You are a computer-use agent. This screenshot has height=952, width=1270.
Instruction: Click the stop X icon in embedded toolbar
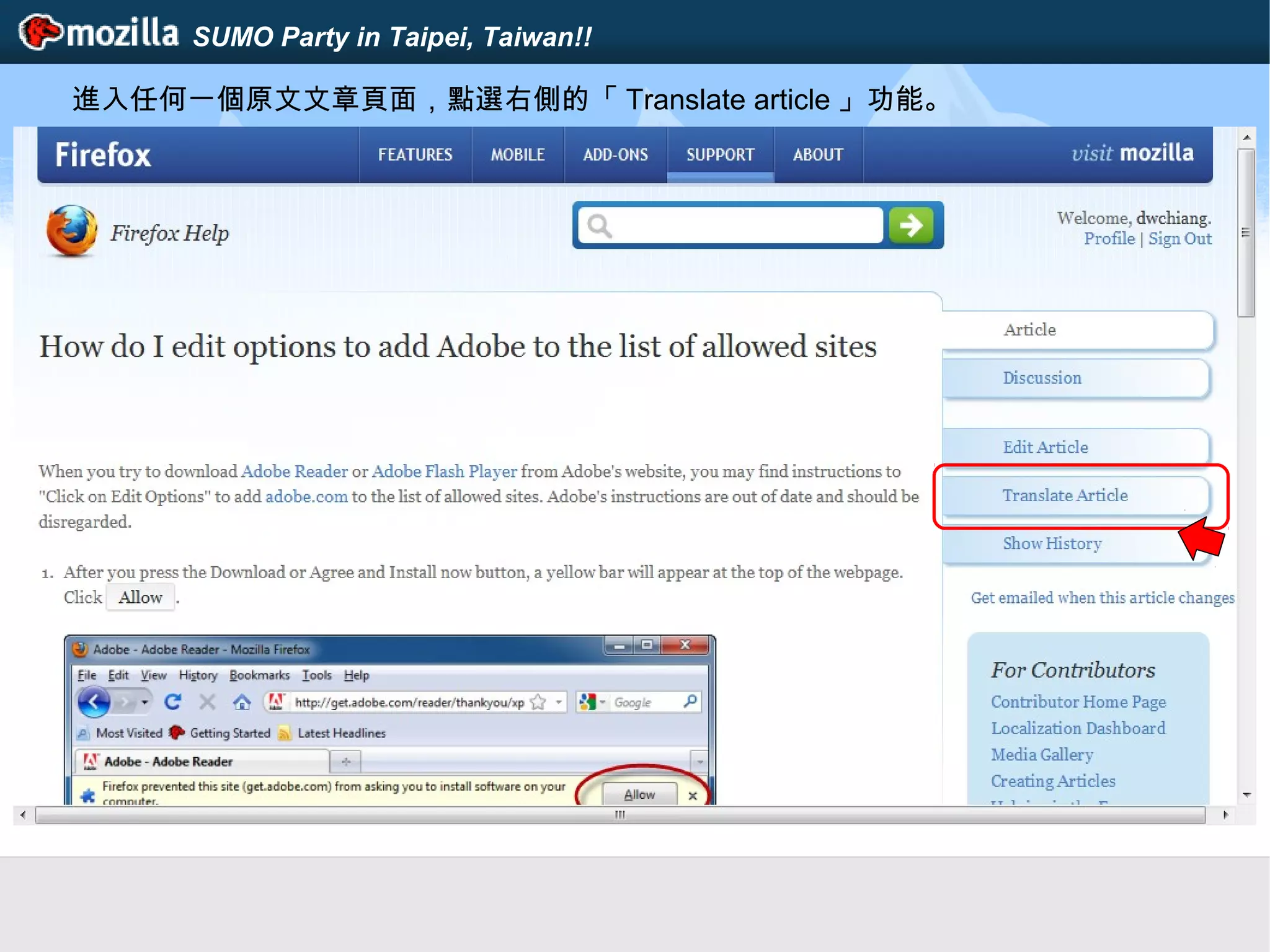click(207, 702)
